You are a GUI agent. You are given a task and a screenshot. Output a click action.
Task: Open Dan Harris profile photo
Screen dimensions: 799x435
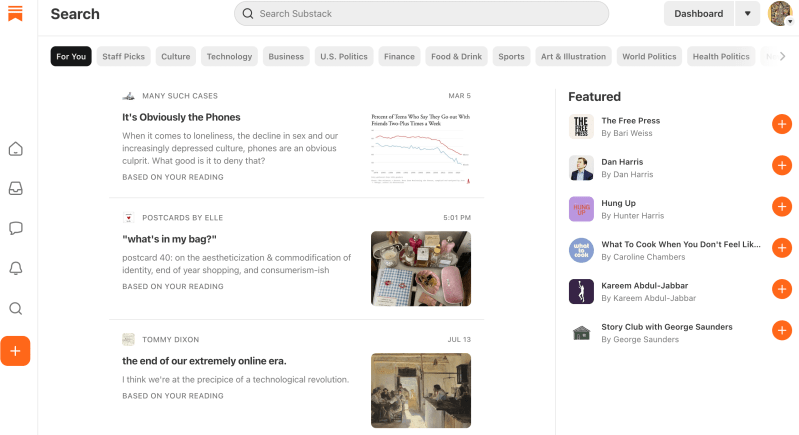[x=581, y=168]
